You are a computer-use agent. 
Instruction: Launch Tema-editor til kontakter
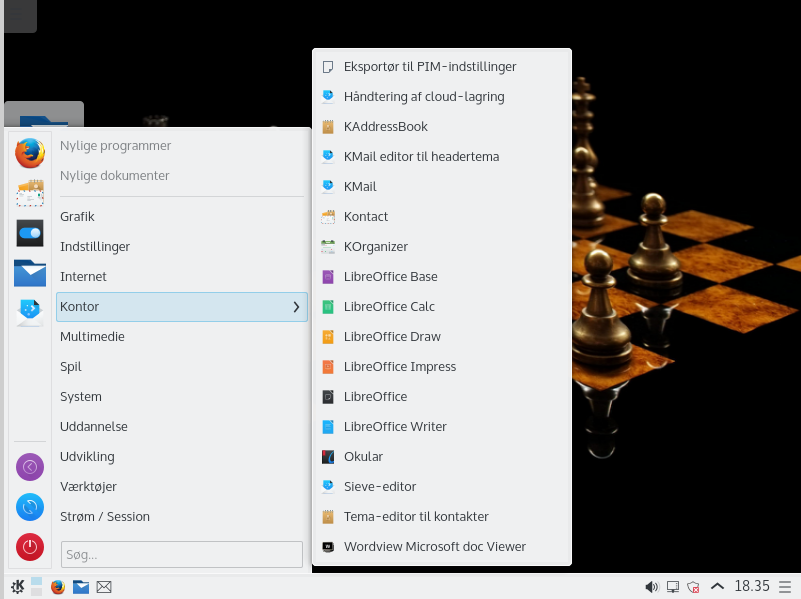click(442, 517)
